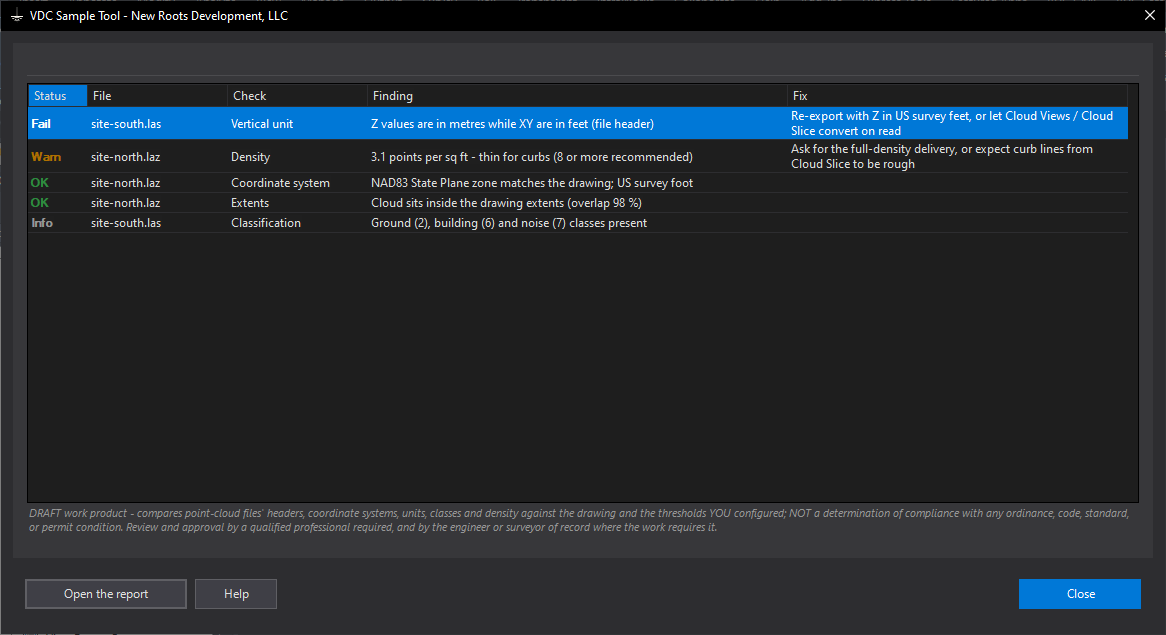Click site-south.las in the Classification row

(126, 223)
